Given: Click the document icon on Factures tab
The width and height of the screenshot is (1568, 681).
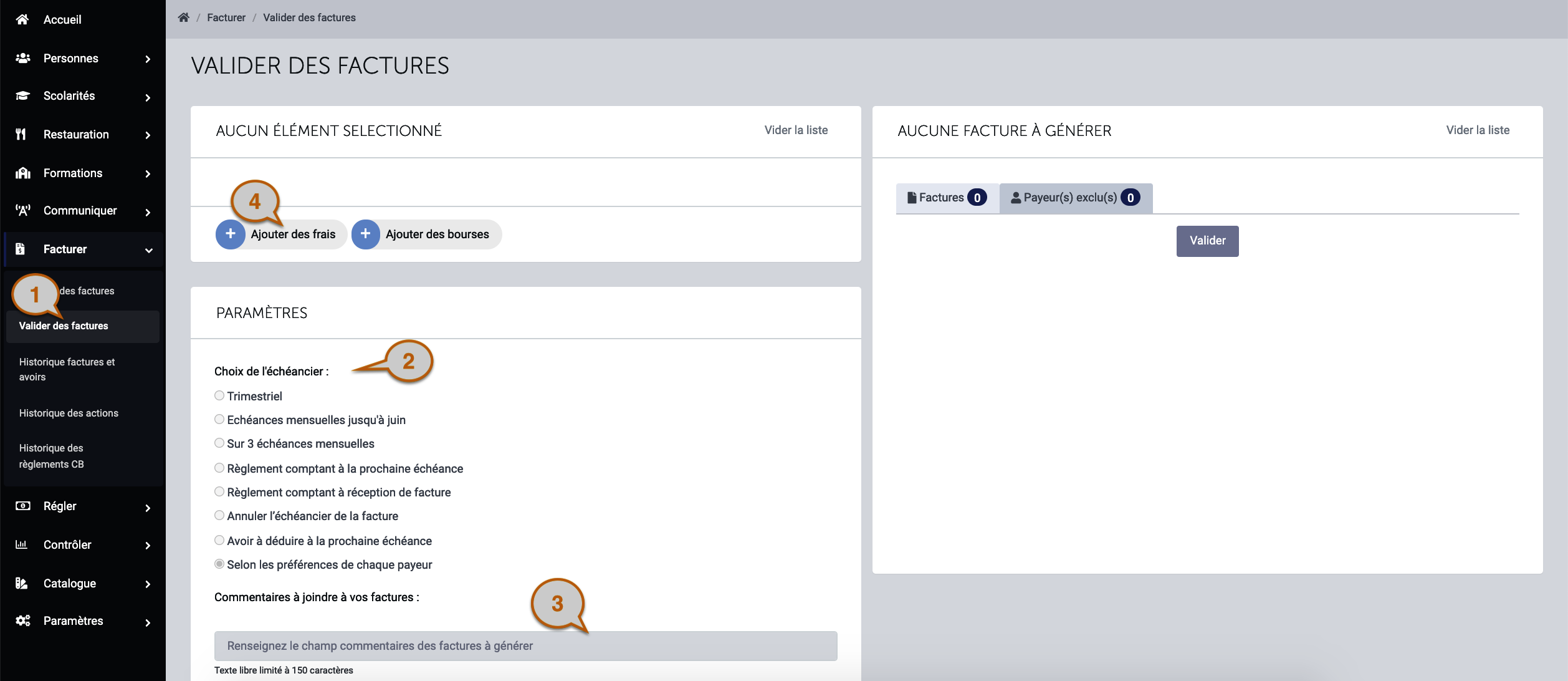Looking at the screenshot, I should point(912,198).
